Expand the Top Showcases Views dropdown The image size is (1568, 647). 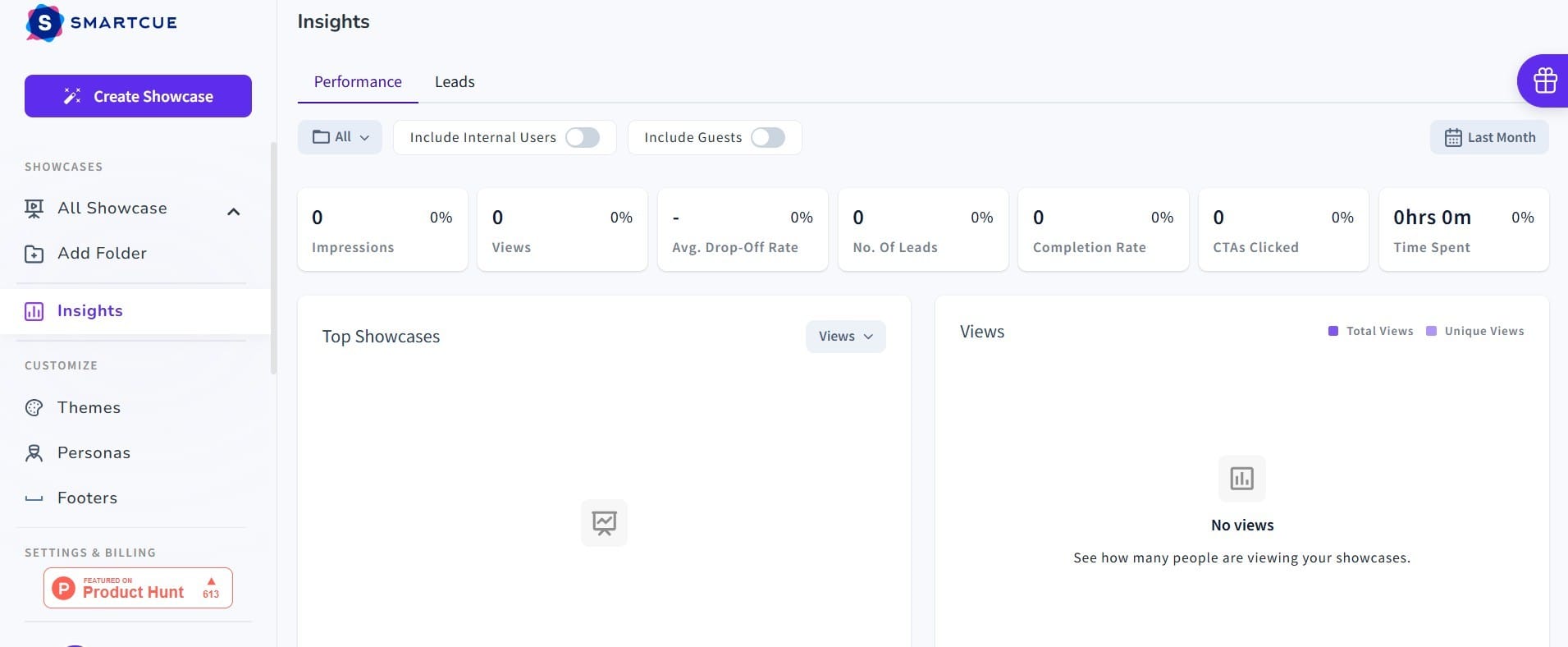coord(845,337)
